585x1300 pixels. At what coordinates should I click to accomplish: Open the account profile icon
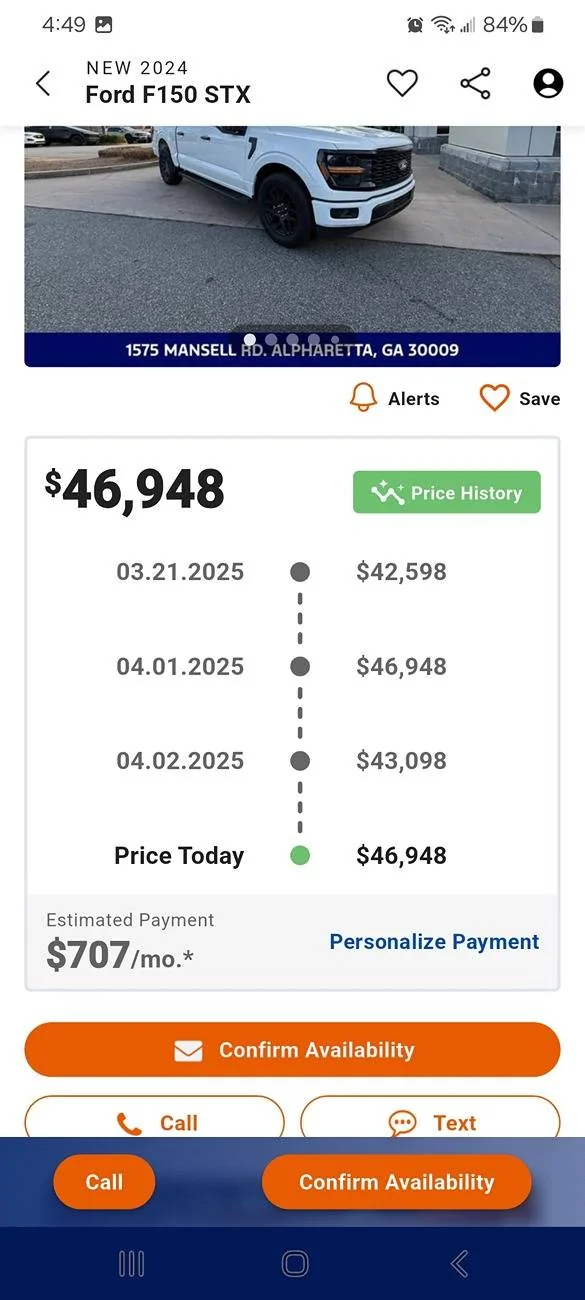tap(547, 84)
